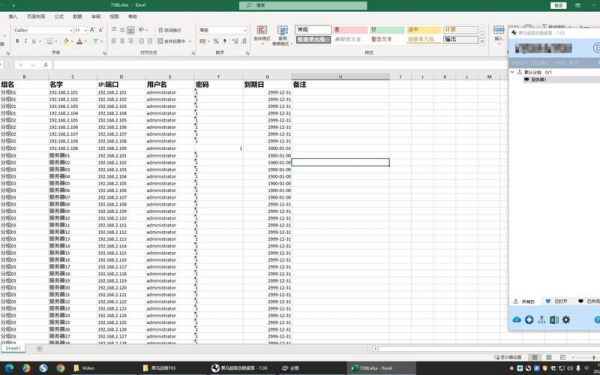Viewport: 600px width, 375px height.
Task: Add a new sheet with plus icon
Action: (39, 349)
